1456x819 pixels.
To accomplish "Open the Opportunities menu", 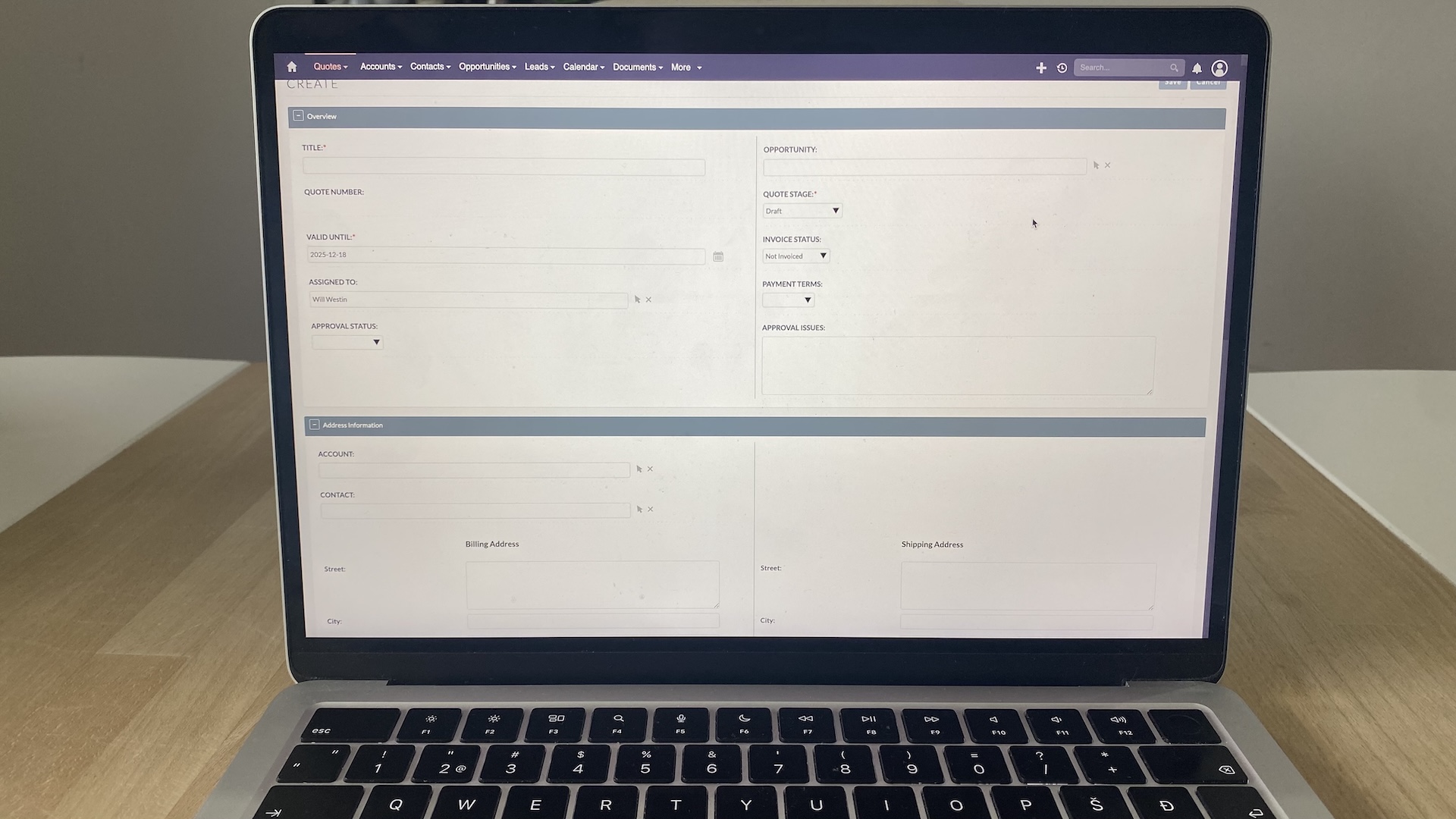I will pyautogui.click(x=486, y=67).
